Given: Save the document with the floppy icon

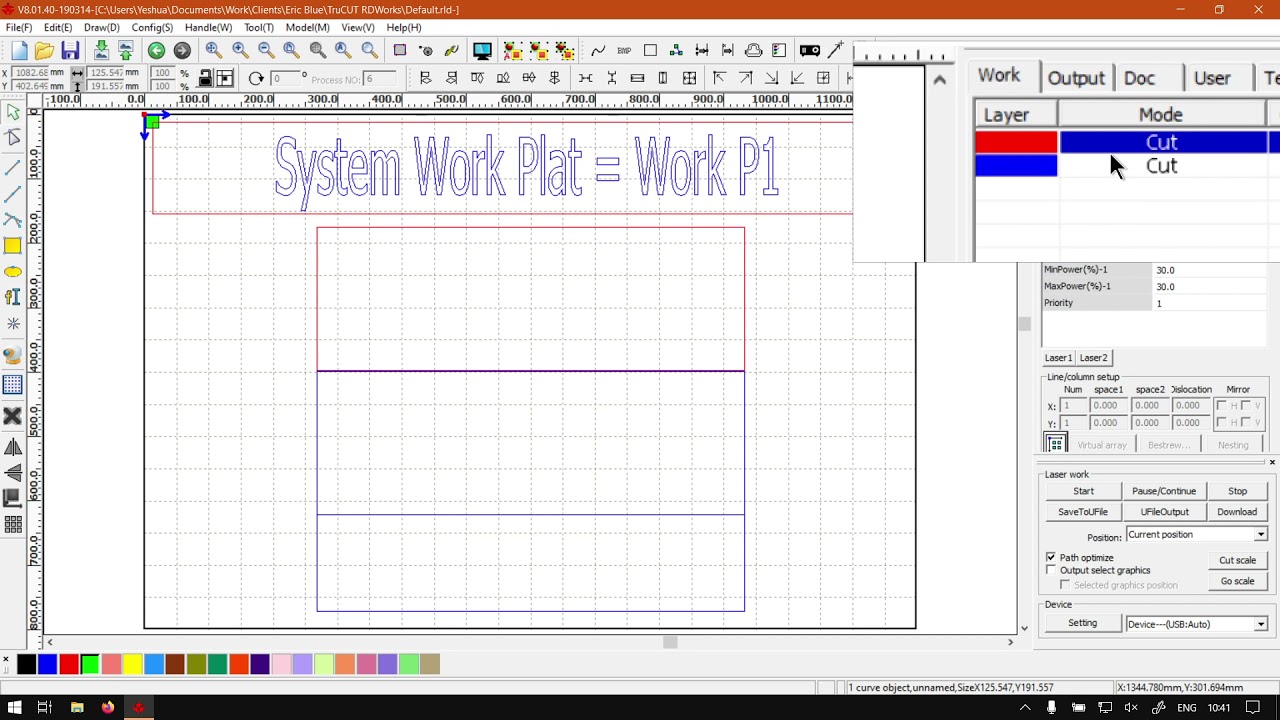Looking at the screenshot, I should point(70,51).
